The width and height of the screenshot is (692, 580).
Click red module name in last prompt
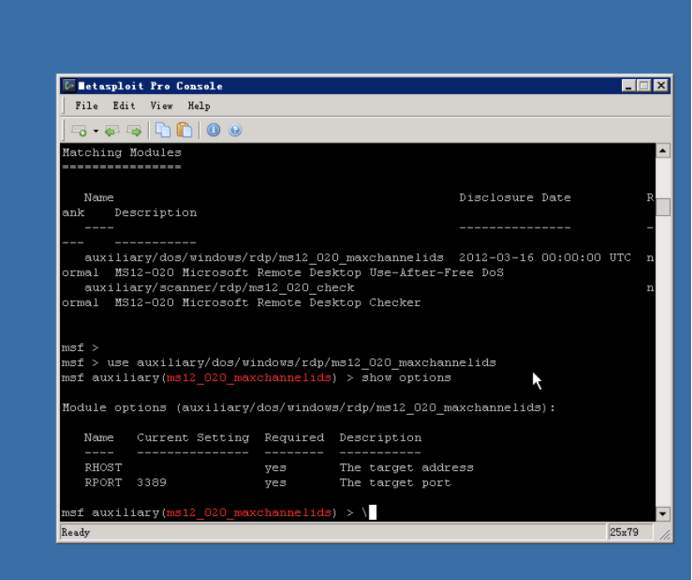click(x=249, y=512)
